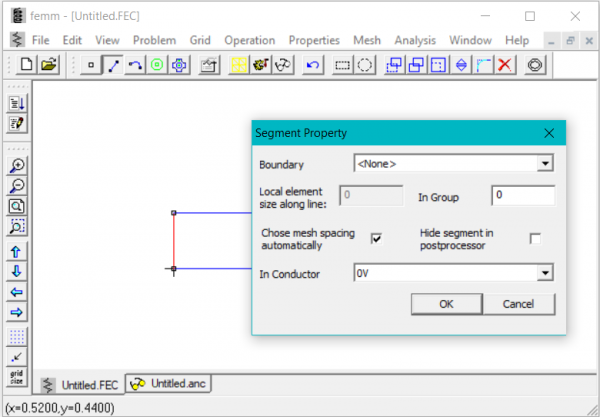The image size is (600, 417).
Task: Pan view left with arrow icon
Action: point(17,292)
